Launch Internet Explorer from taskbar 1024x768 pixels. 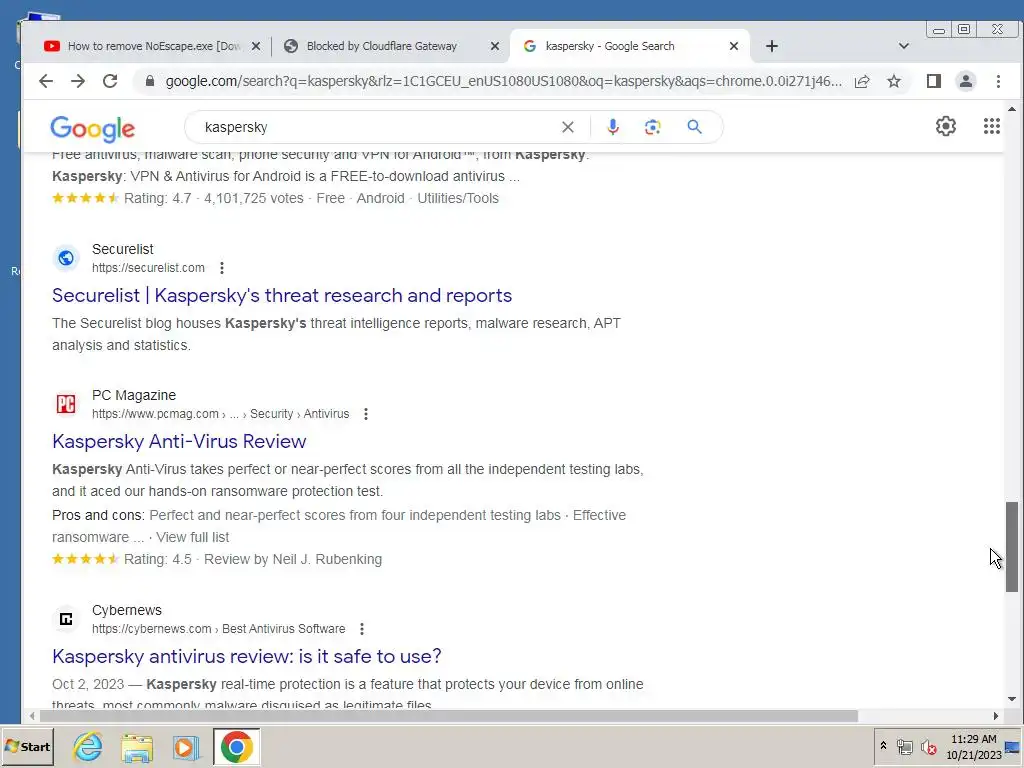click(x=88, y=747)
